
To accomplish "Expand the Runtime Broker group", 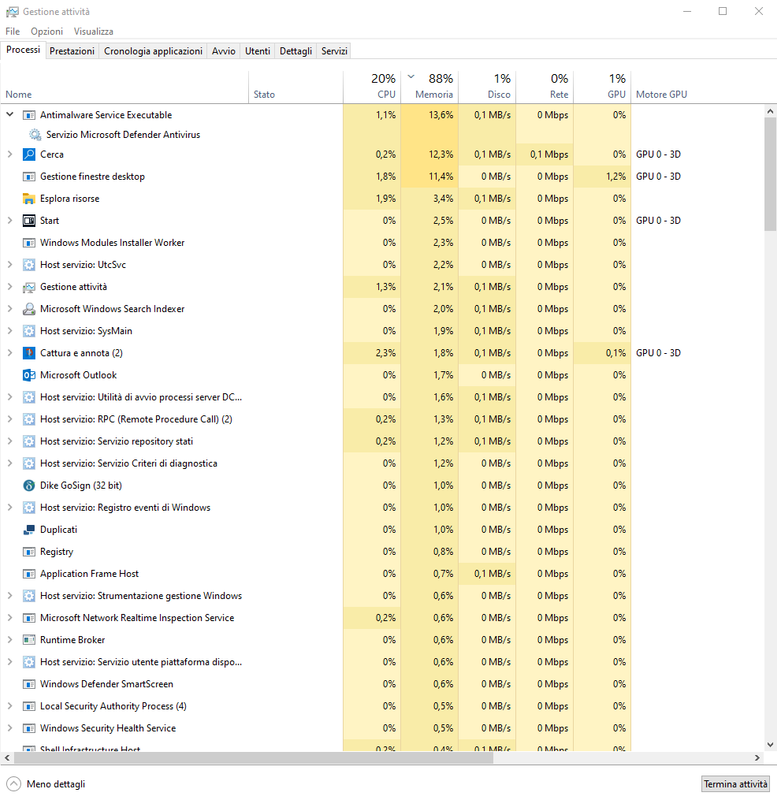I will [10, 640].
